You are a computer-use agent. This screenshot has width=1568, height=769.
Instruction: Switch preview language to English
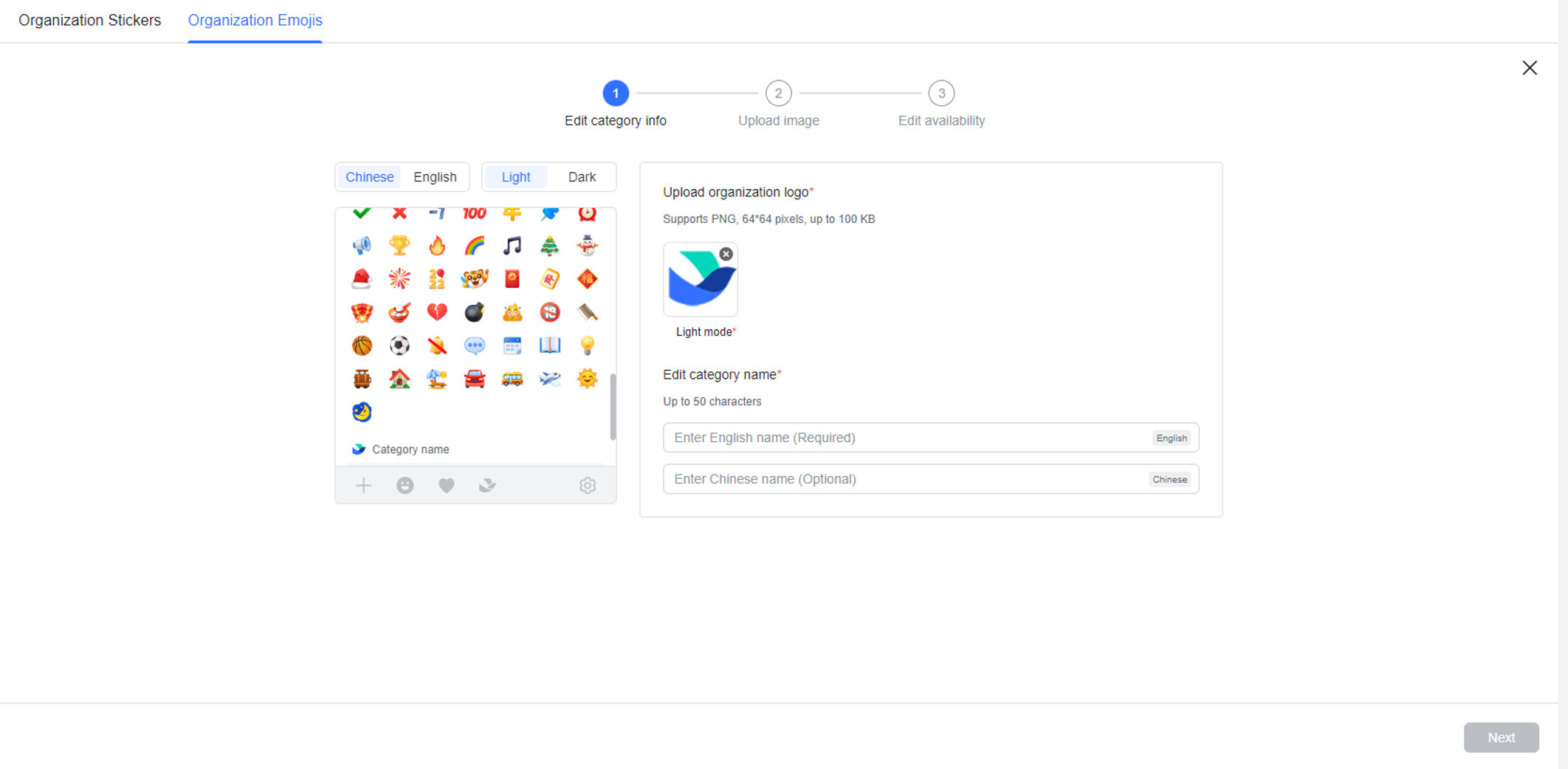click(x=435, y=176)
